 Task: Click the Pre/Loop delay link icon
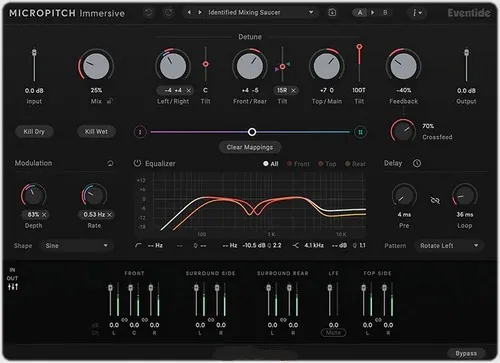click(x=435, y=200)
